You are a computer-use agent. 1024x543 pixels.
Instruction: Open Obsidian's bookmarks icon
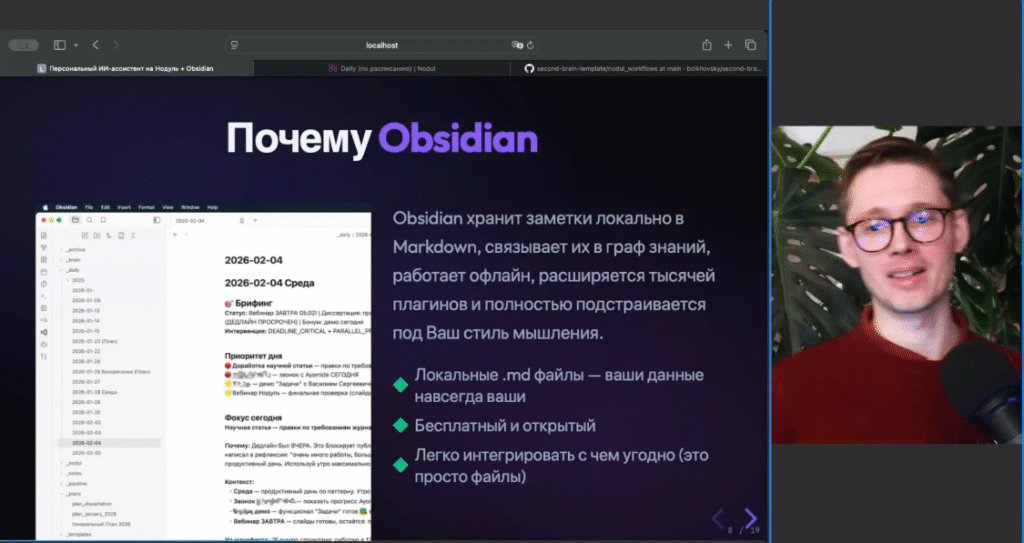103,220
